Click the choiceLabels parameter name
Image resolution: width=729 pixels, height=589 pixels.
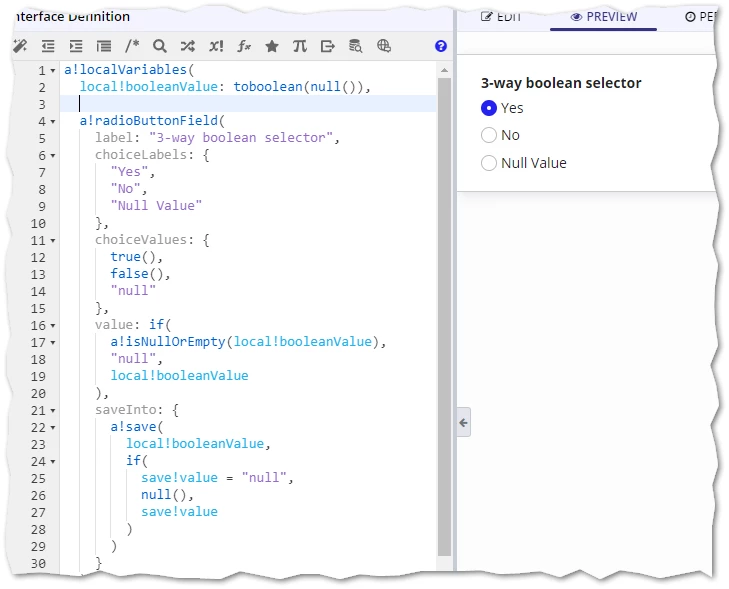click(x=141, y=155)
